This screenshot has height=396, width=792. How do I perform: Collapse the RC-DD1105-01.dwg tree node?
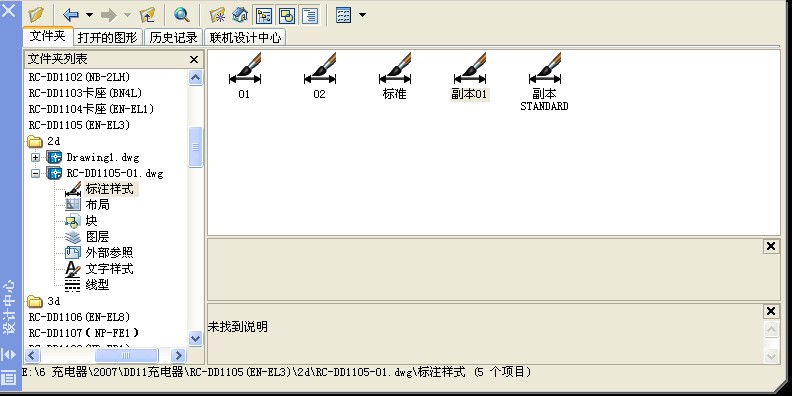tap(35, 173)
